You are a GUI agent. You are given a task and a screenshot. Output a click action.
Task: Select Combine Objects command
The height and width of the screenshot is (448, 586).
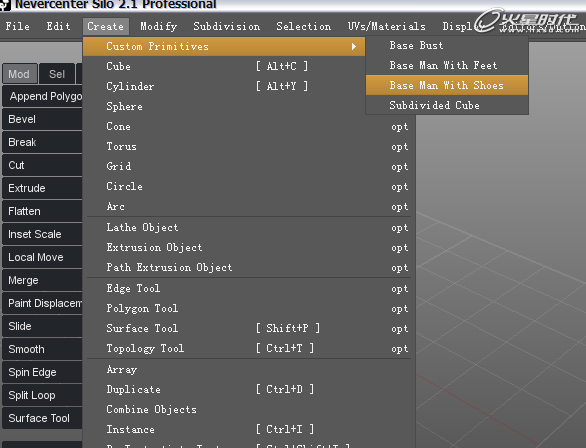[x=249, y=409]
